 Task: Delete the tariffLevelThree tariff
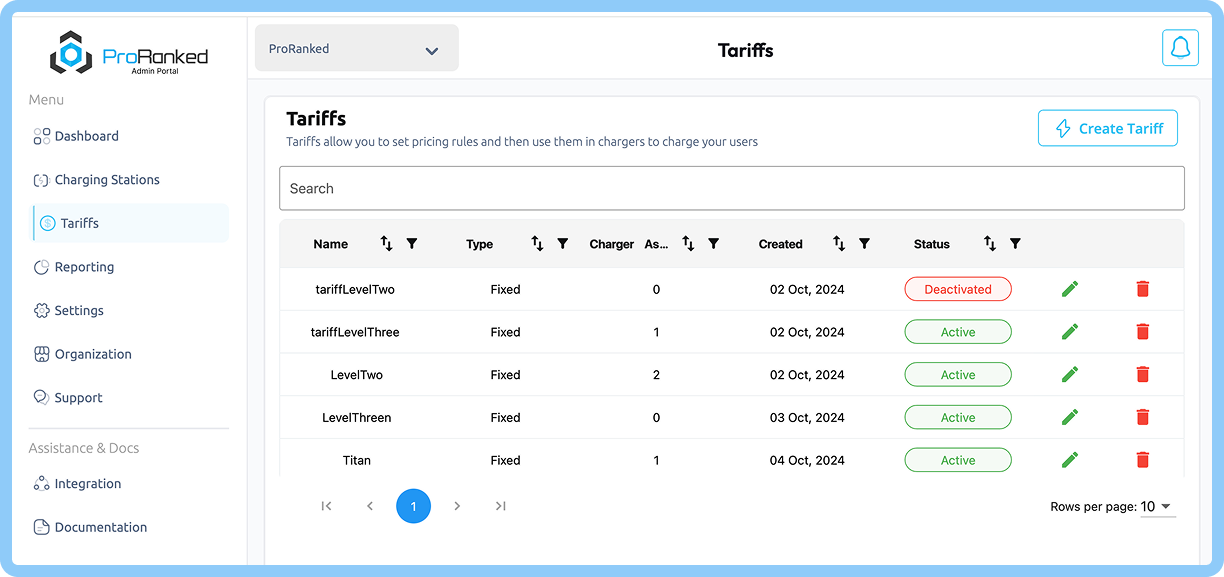click(x=1143, y=332)
